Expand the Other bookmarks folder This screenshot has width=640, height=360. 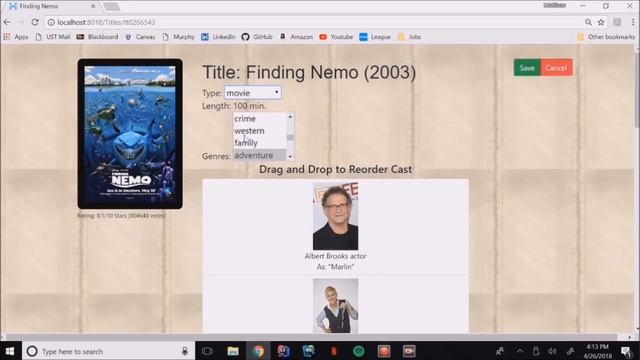606,37
